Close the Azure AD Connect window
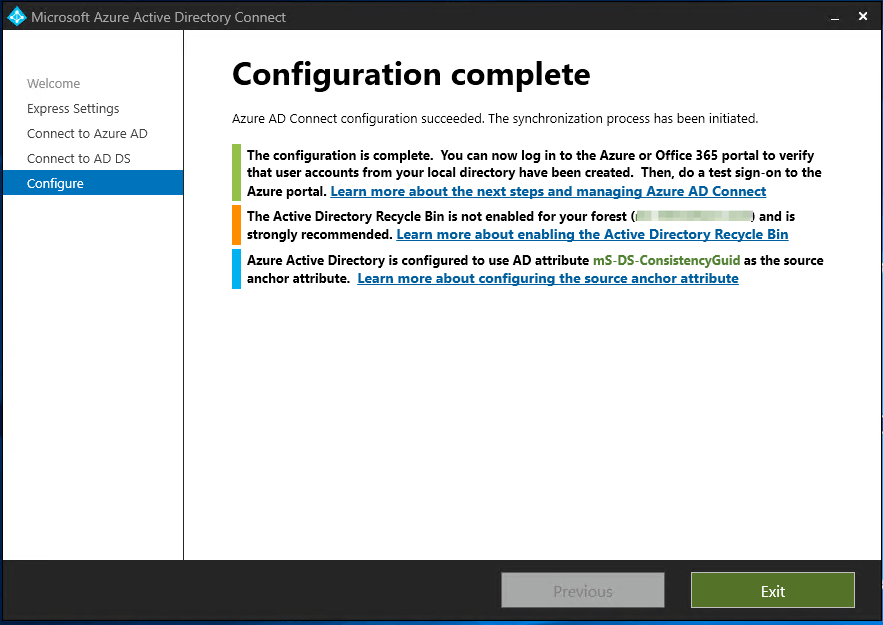Viewport: 883px width, 625px height. (863, 16)
